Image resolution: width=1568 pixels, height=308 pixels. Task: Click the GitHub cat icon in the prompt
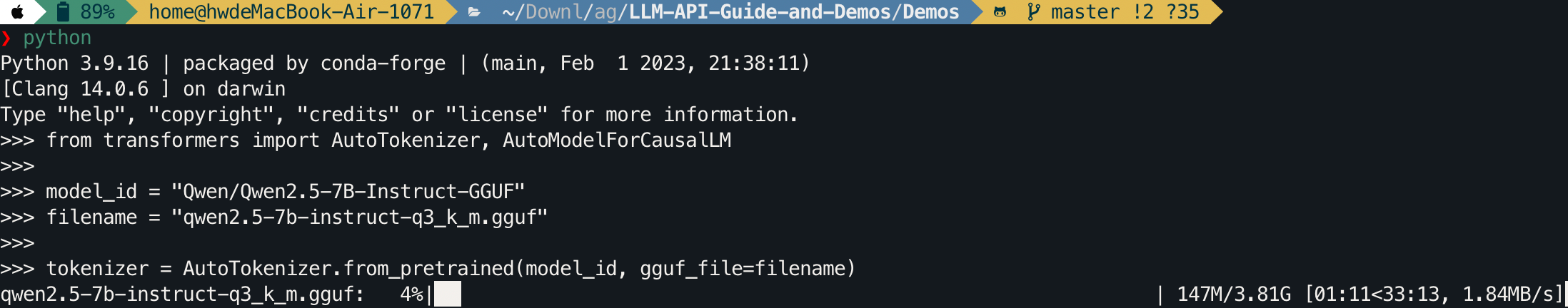[1000, 12]
